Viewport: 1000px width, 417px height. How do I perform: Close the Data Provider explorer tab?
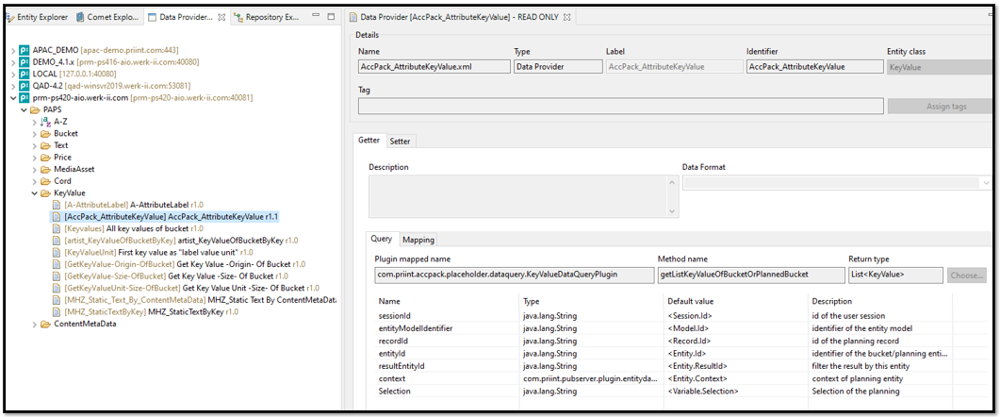222,17
